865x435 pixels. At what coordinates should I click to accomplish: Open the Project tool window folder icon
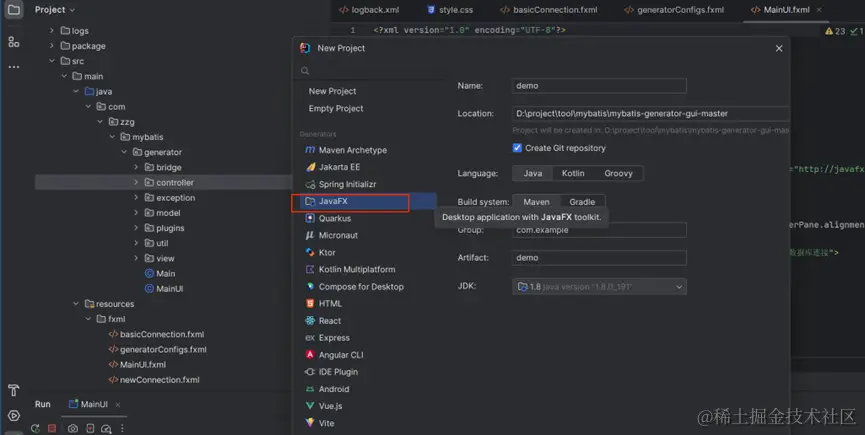pos(14,9)
